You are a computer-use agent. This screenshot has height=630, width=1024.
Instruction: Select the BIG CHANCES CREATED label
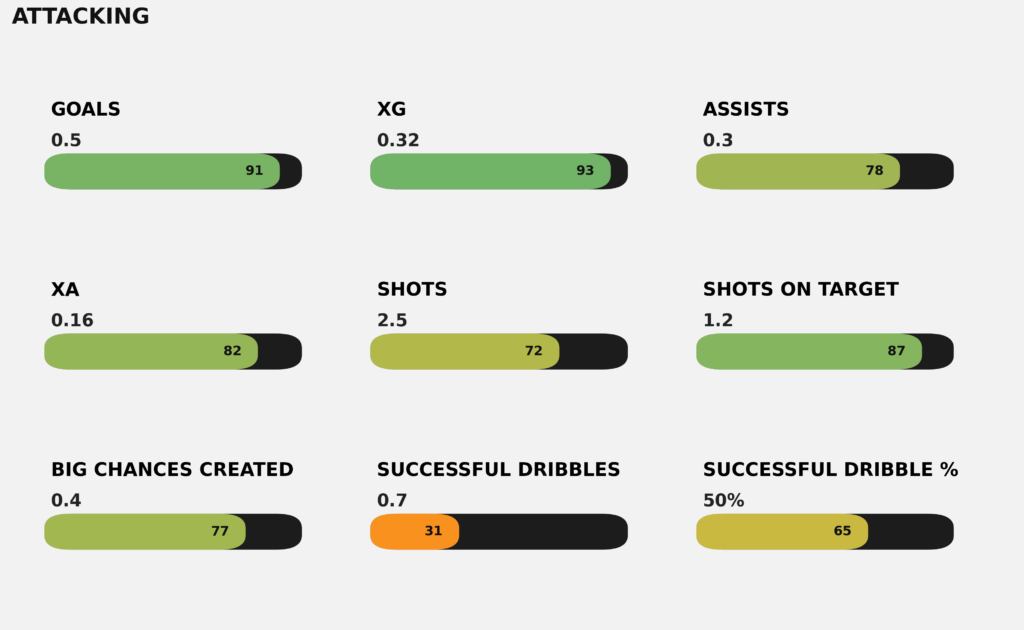(172, 470)
